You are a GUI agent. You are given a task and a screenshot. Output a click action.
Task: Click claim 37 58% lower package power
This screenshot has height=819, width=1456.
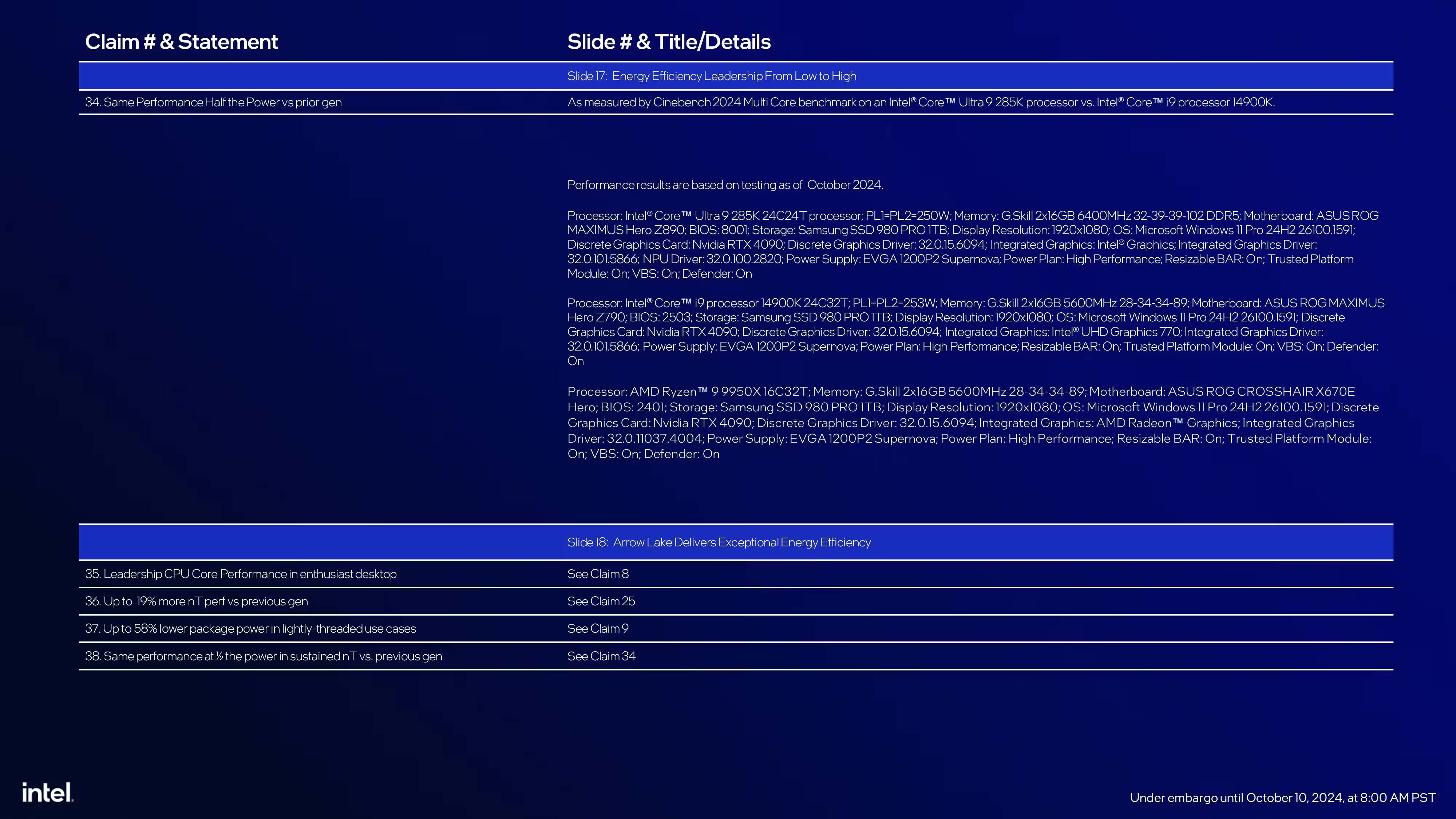250,629
